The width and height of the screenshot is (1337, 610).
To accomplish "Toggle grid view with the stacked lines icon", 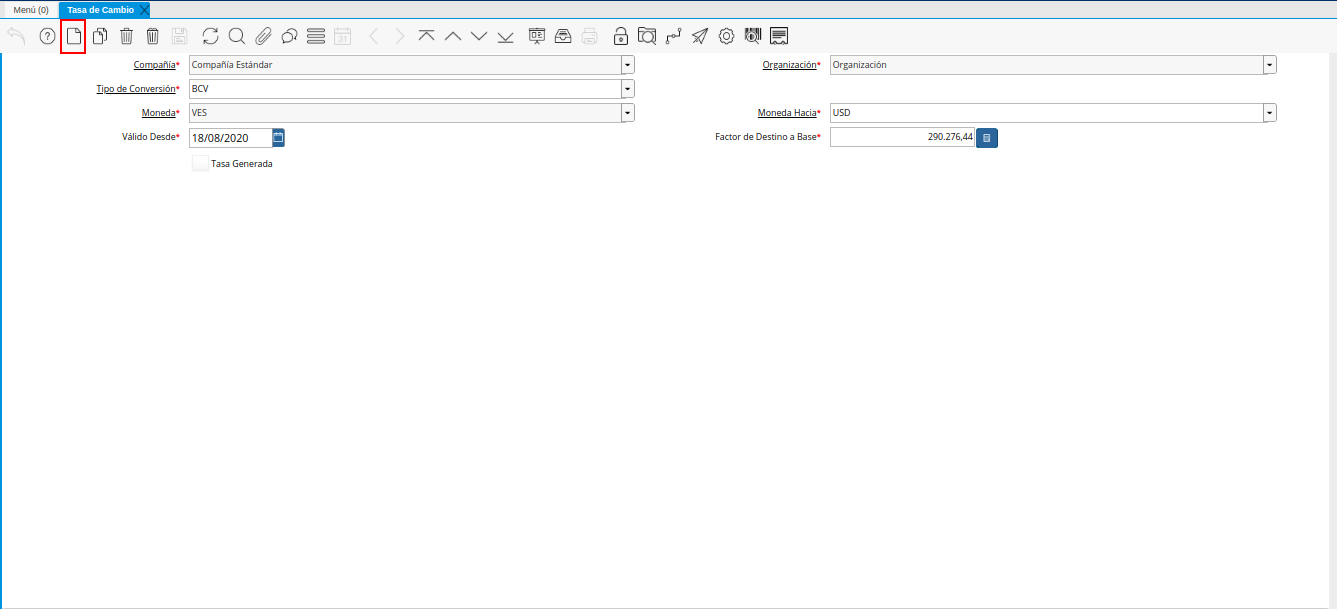I will (316, 37).
